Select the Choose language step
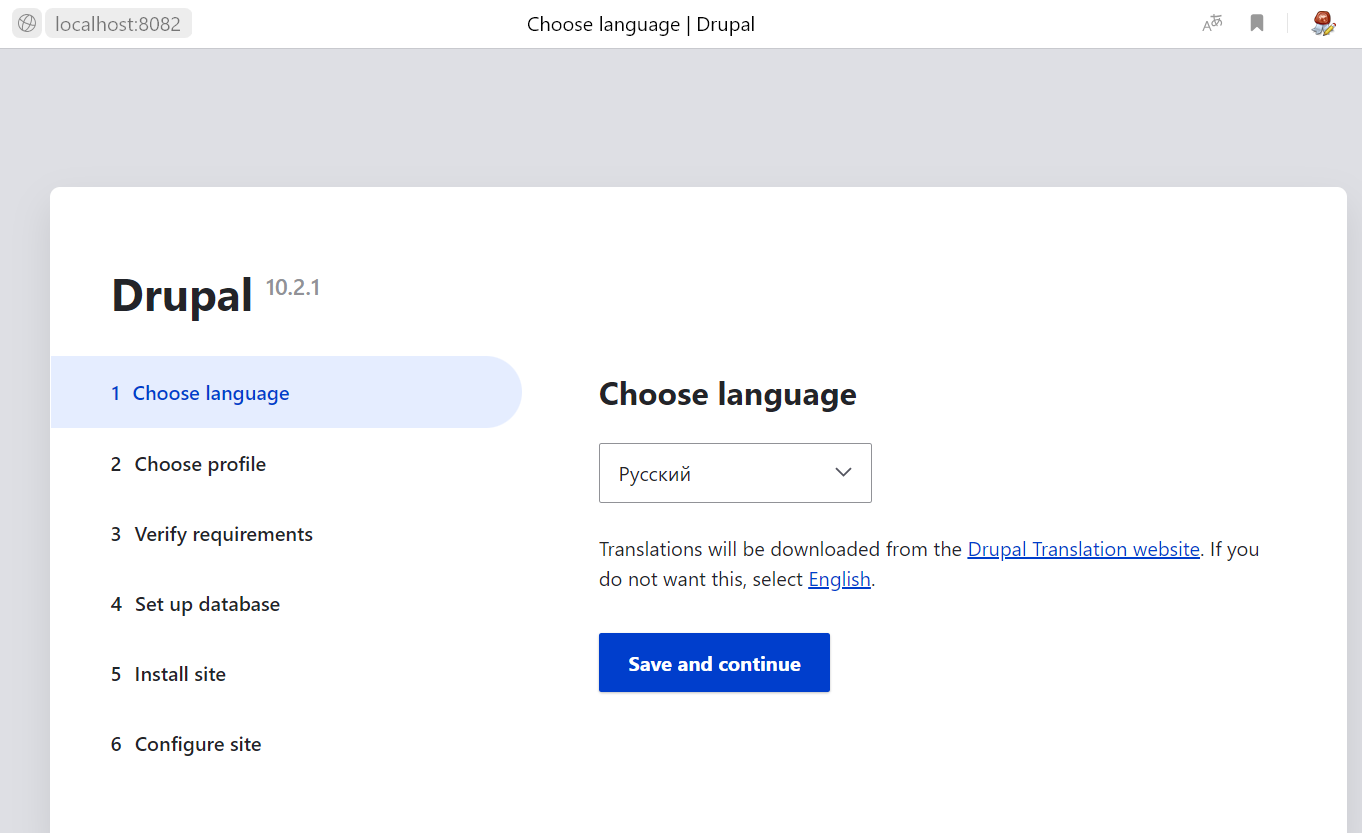Image resolution: width=1362 pixels, height=833 pixels. click(x=286, y=392)
